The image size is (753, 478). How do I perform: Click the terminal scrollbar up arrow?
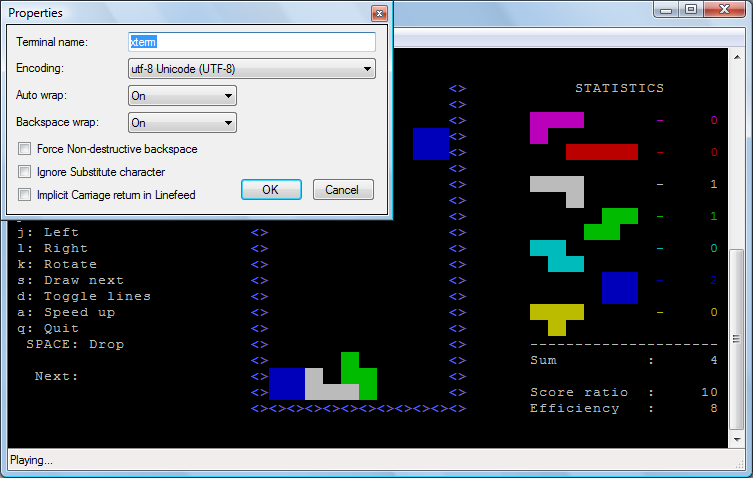coord(737,57)
